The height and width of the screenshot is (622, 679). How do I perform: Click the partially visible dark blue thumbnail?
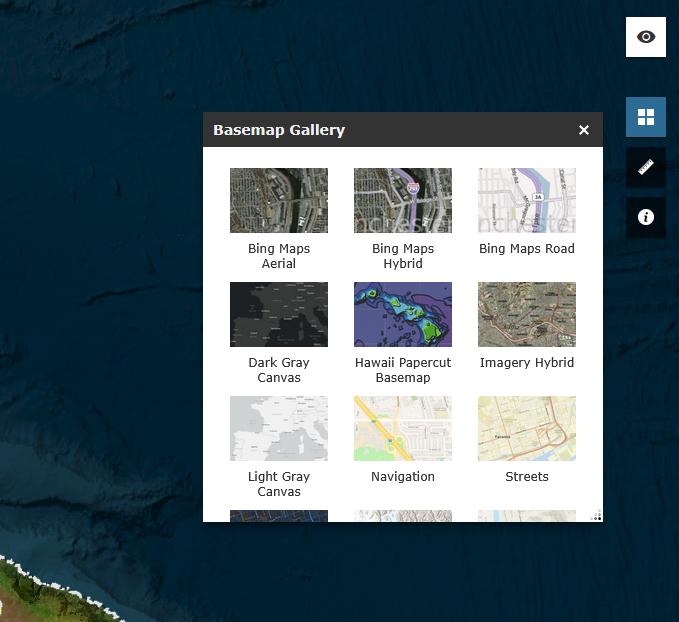pos(279,516)
